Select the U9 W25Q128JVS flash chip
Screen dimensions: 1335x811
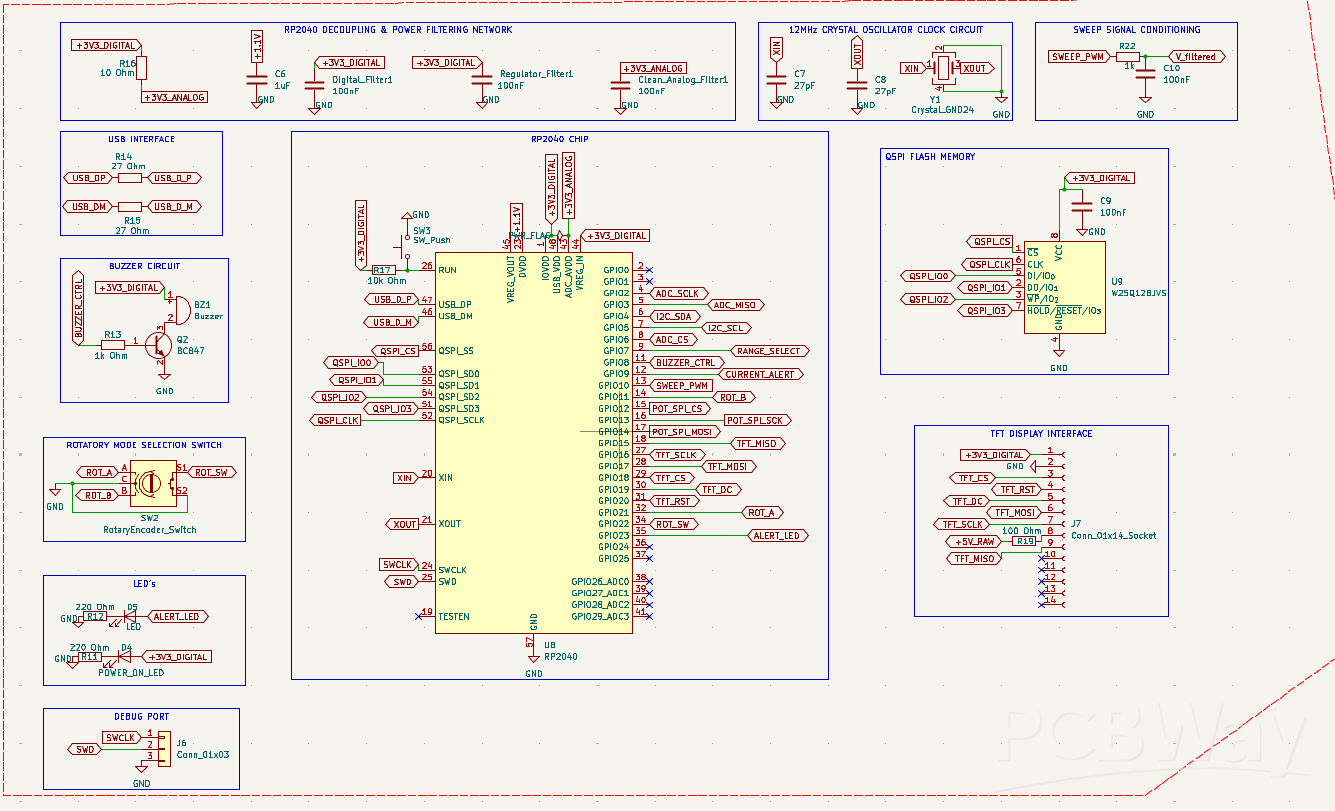point(1065,287)
